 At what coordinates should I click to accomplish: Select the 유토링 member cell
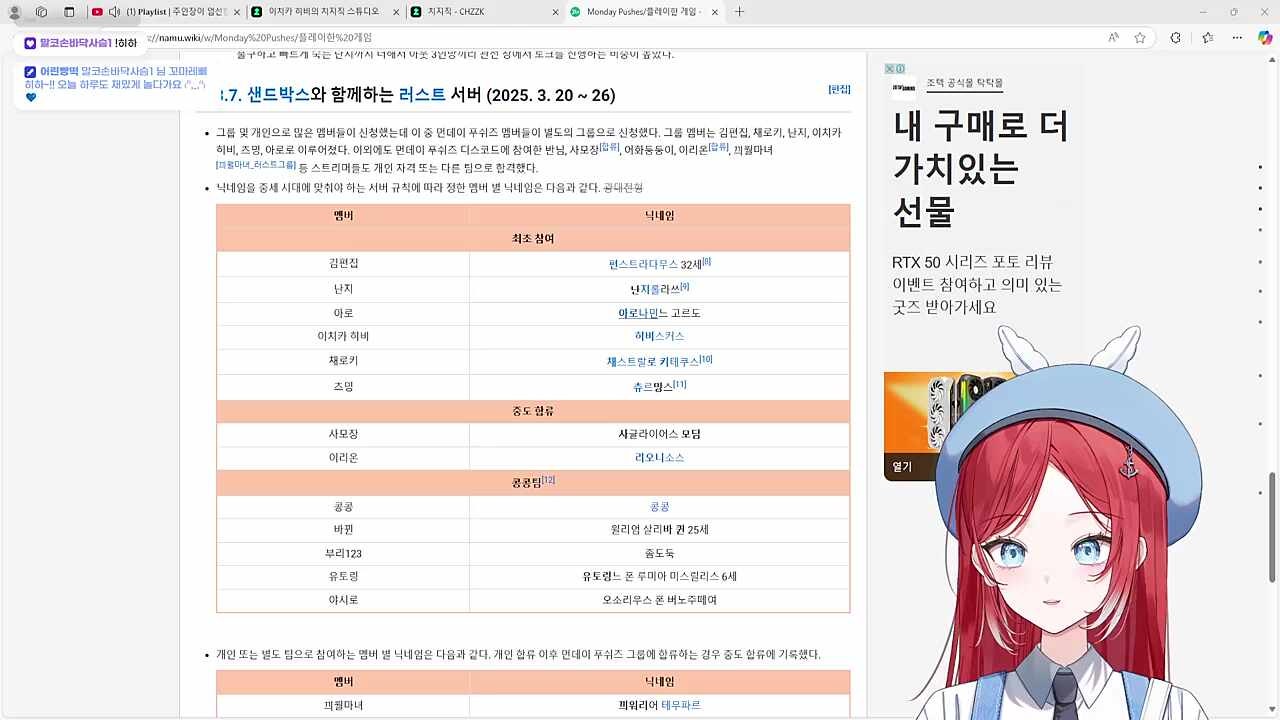point(343,576)
